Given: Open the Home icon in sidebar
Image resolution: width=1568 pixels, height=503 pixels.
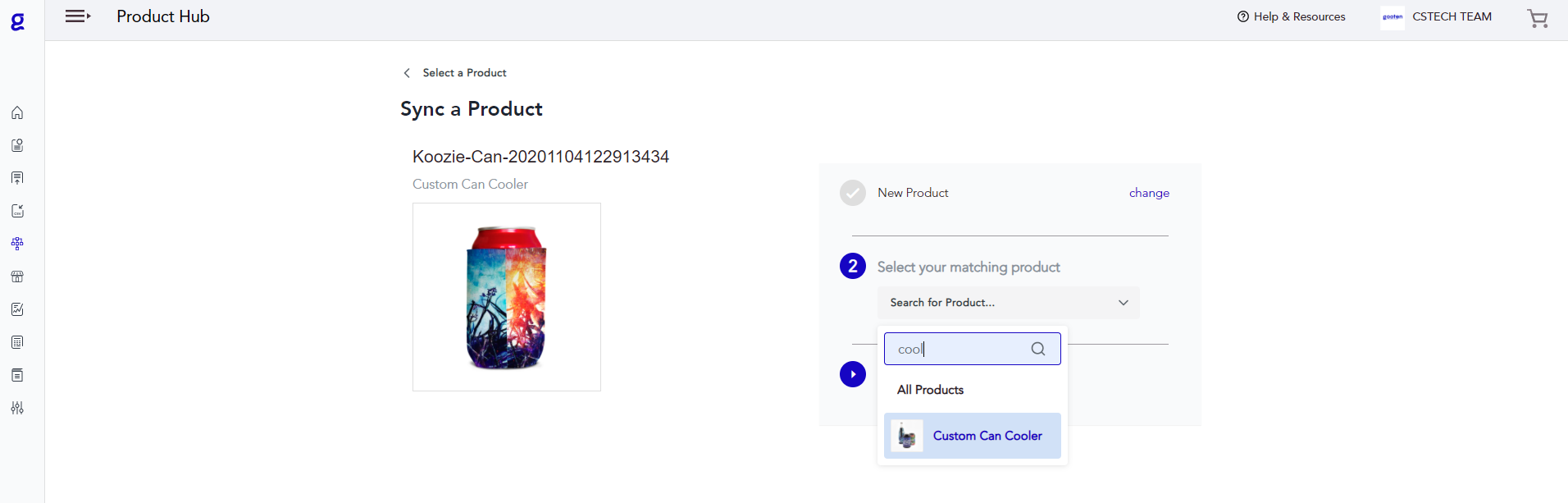Looking at the screenshot, I should pos(17,112).
